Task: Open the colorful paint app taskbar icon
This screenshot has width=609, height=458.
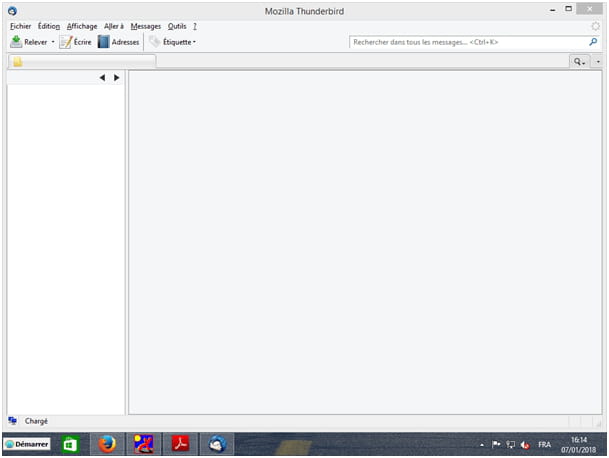Action: (143, 444)
